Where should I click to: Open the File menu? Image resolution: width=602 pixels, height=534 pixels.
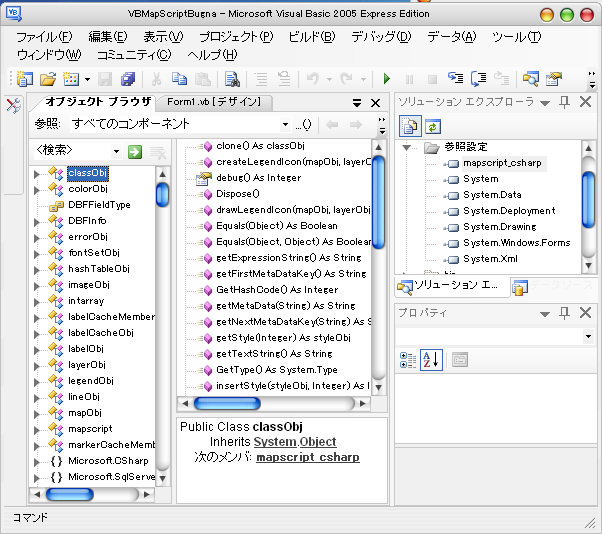pos(44,37)
